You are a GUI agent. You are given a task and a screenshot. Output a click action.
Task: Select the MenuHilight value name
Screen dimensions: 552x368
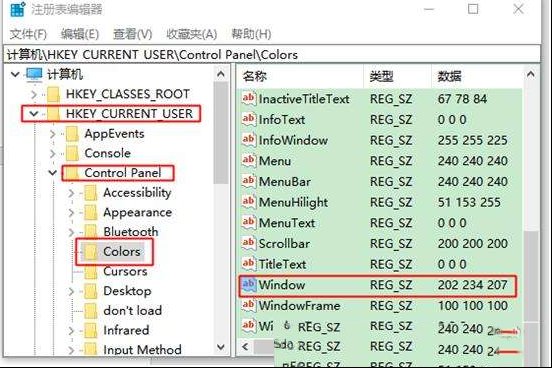tap(293, 202)
